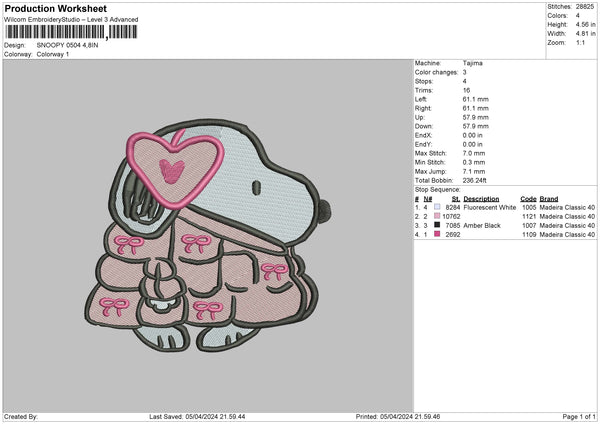Click stitch count "7085" in stop sequence
This screenshot has height=424, width=600.
point(453,225)
